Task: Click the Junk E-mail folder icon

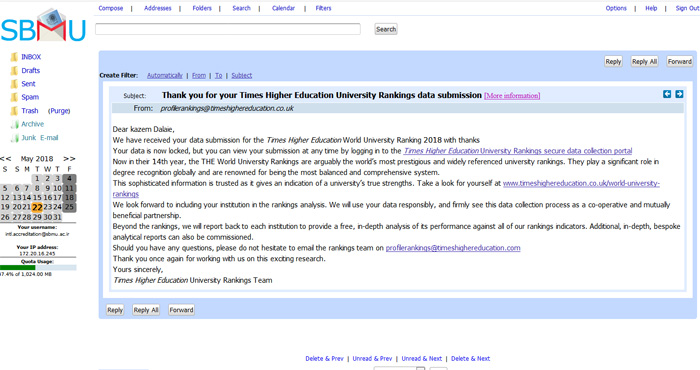Action: point(14,138)
